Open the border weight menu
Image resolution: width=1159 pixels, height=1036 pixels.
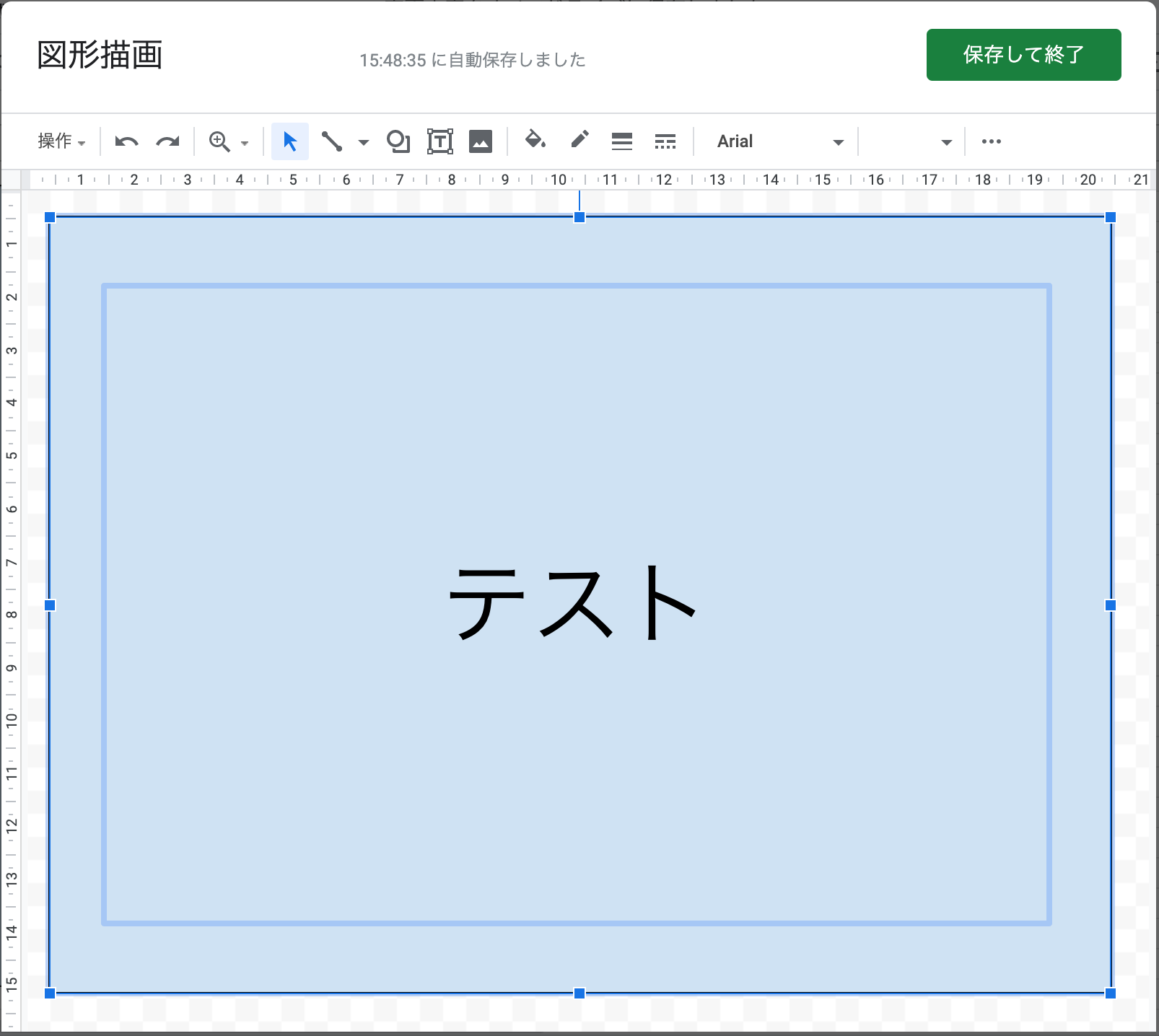point(621,141)
